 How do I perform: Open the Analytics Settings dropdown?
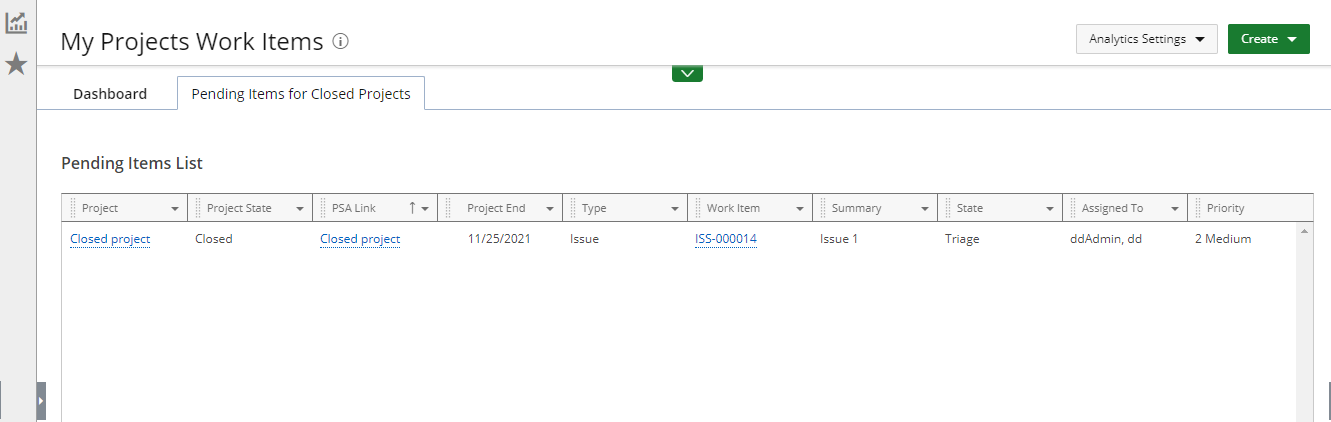point(1146,39)
